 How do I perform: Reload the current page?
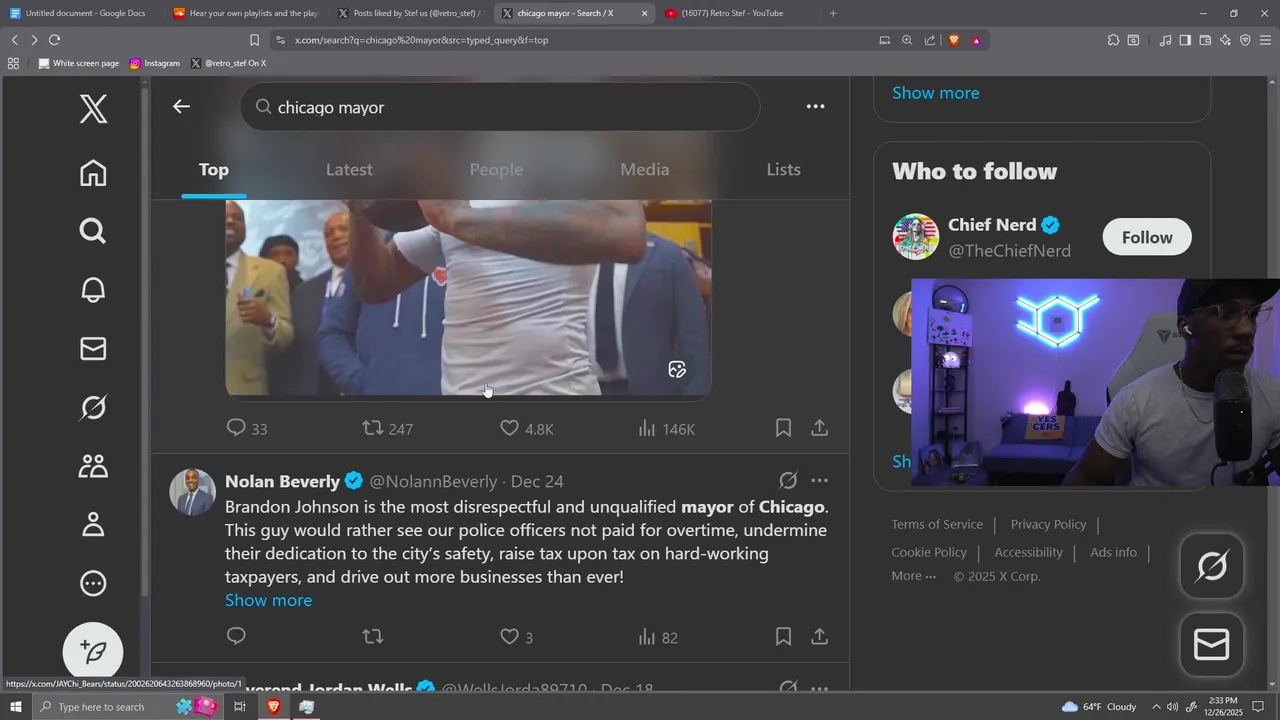[54, 40]
